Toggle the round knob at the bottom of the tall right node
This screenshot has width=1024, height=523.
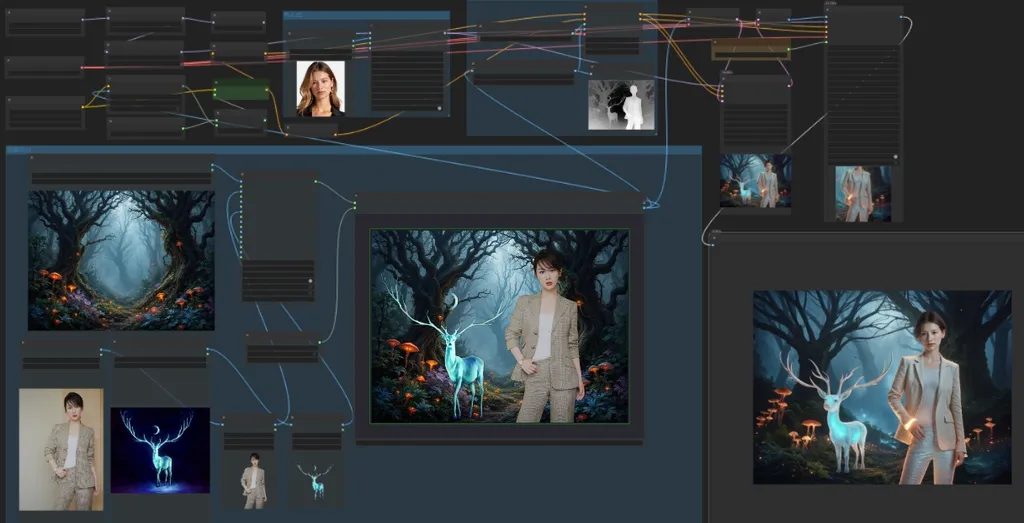click(895, 157)
